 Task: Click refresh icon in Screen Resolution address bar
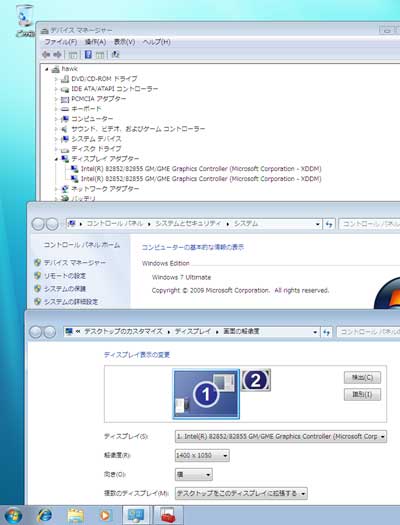tap(327, 332)
